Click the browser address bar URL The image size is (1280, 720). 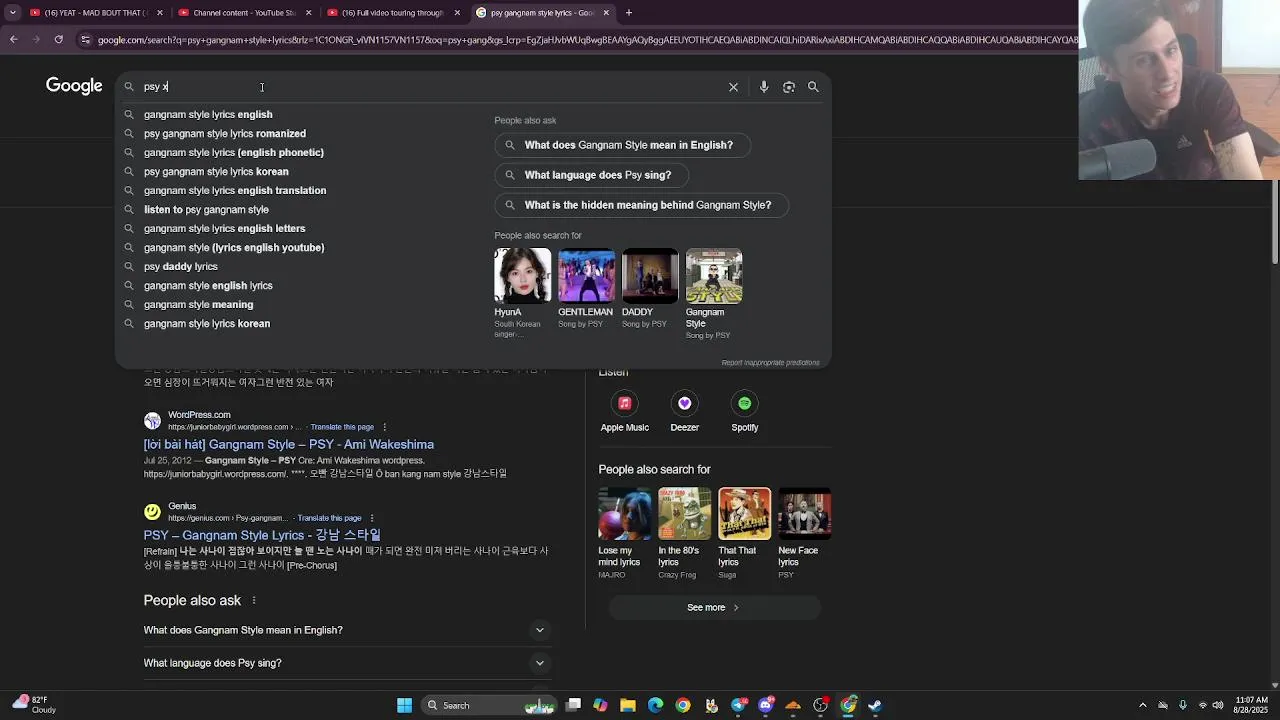[x=588, y=40]
